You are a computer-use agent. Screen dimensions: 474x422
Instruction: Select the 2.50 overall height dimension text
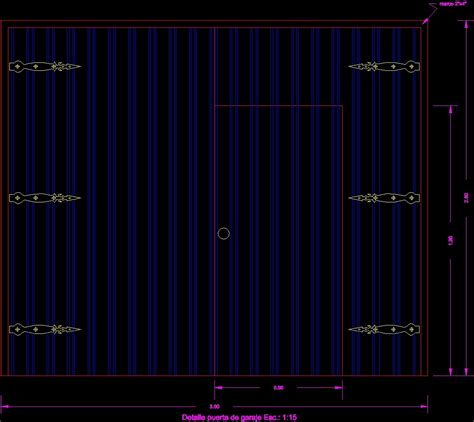466,198
